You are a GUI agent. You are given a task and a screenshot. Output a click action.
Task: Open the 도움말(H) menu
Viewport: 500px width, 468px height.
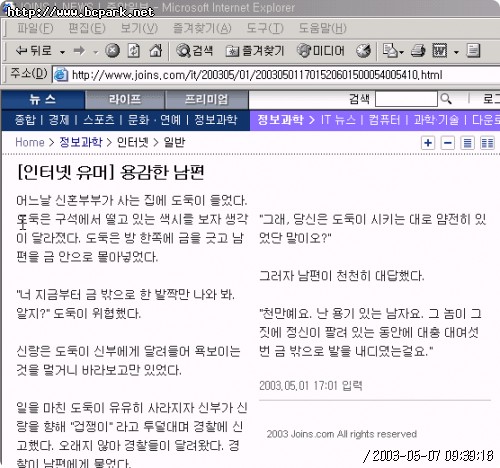pos(322,28)
